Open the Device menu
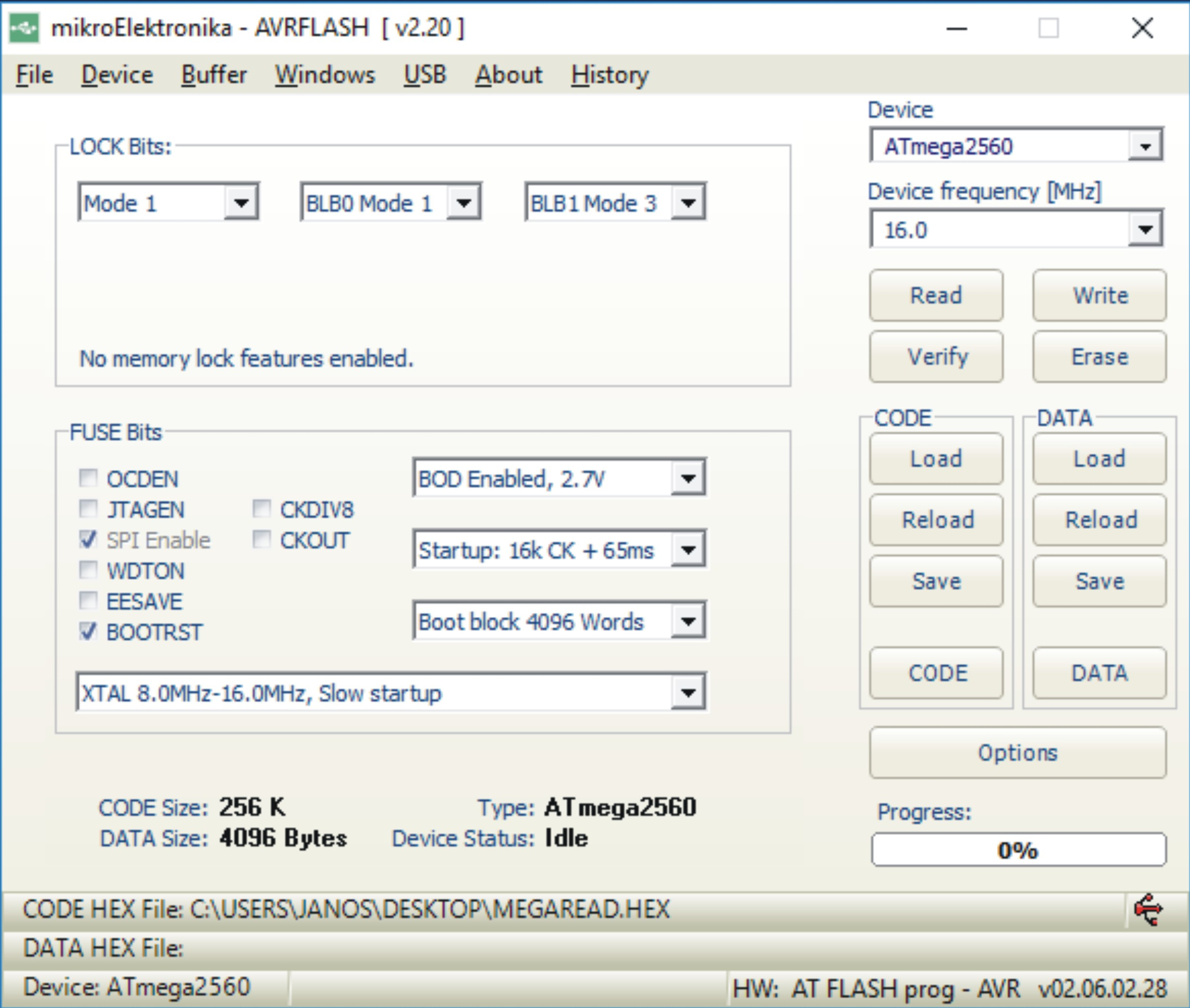The image size is (1190, 1008). pyautogui.click(x=117, y=75)
